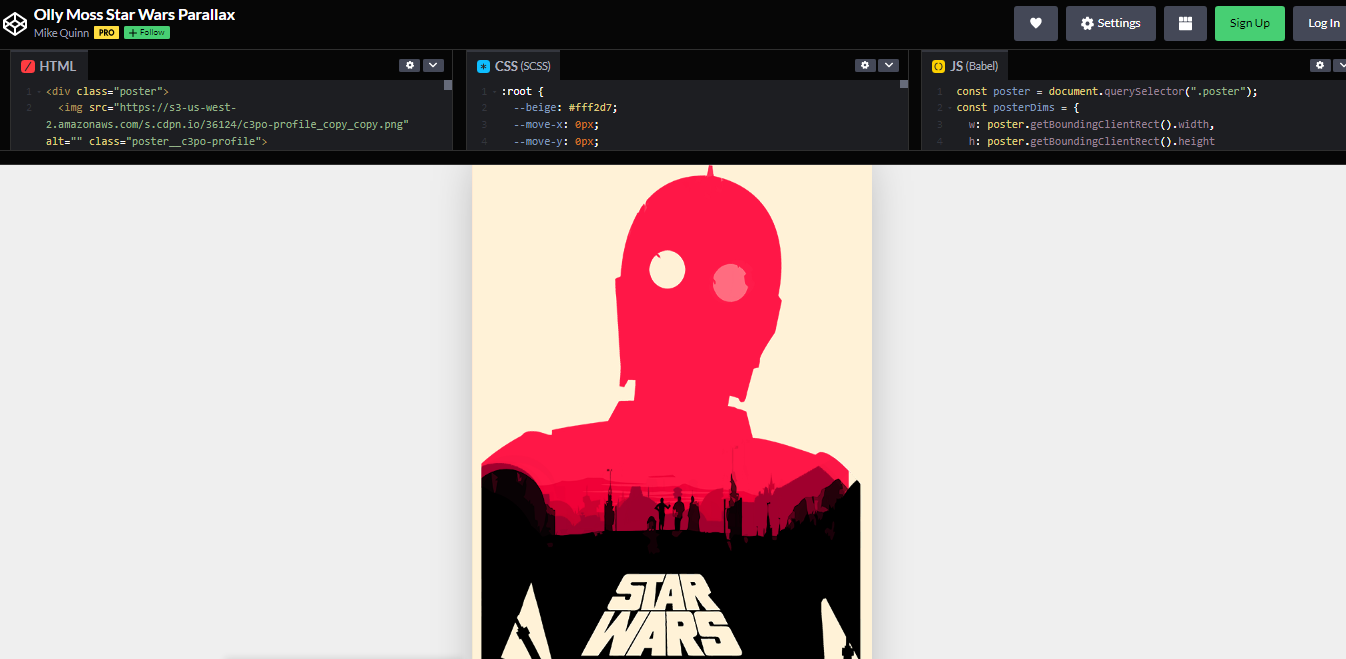Click the CodePen logo icon
1346x659 pixels.
point(15,24)
